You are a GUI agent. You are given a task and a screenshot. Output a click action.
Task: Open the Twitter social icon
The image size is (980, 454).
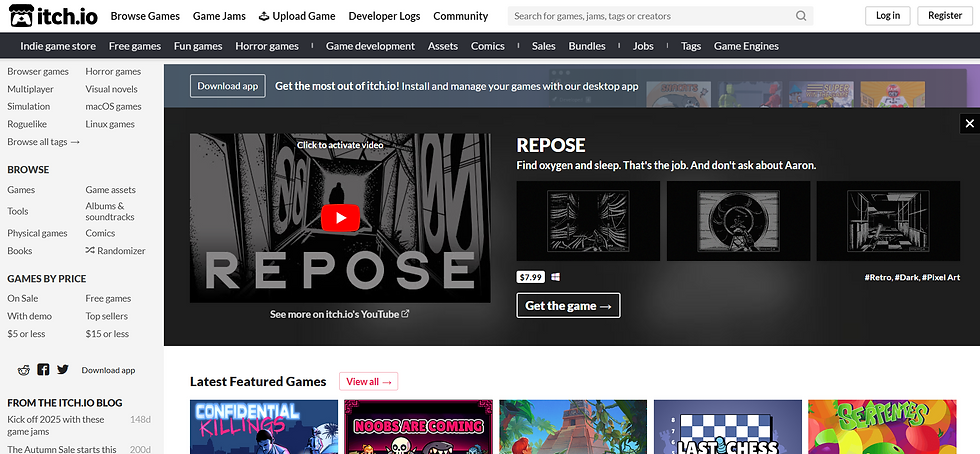[62, 370]
